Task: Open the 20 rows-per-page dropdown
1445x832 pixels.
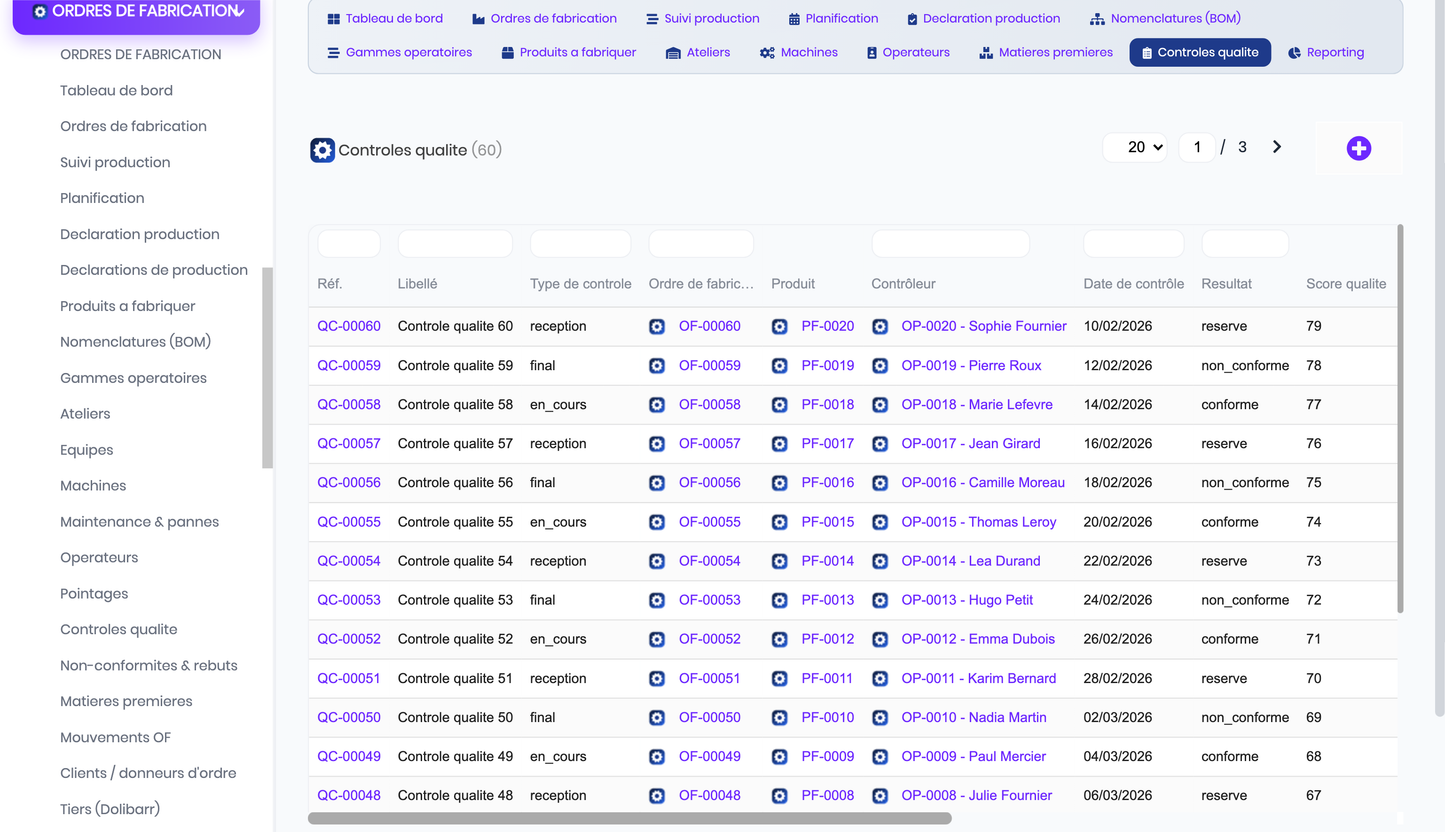Action: coord(1135,147)
